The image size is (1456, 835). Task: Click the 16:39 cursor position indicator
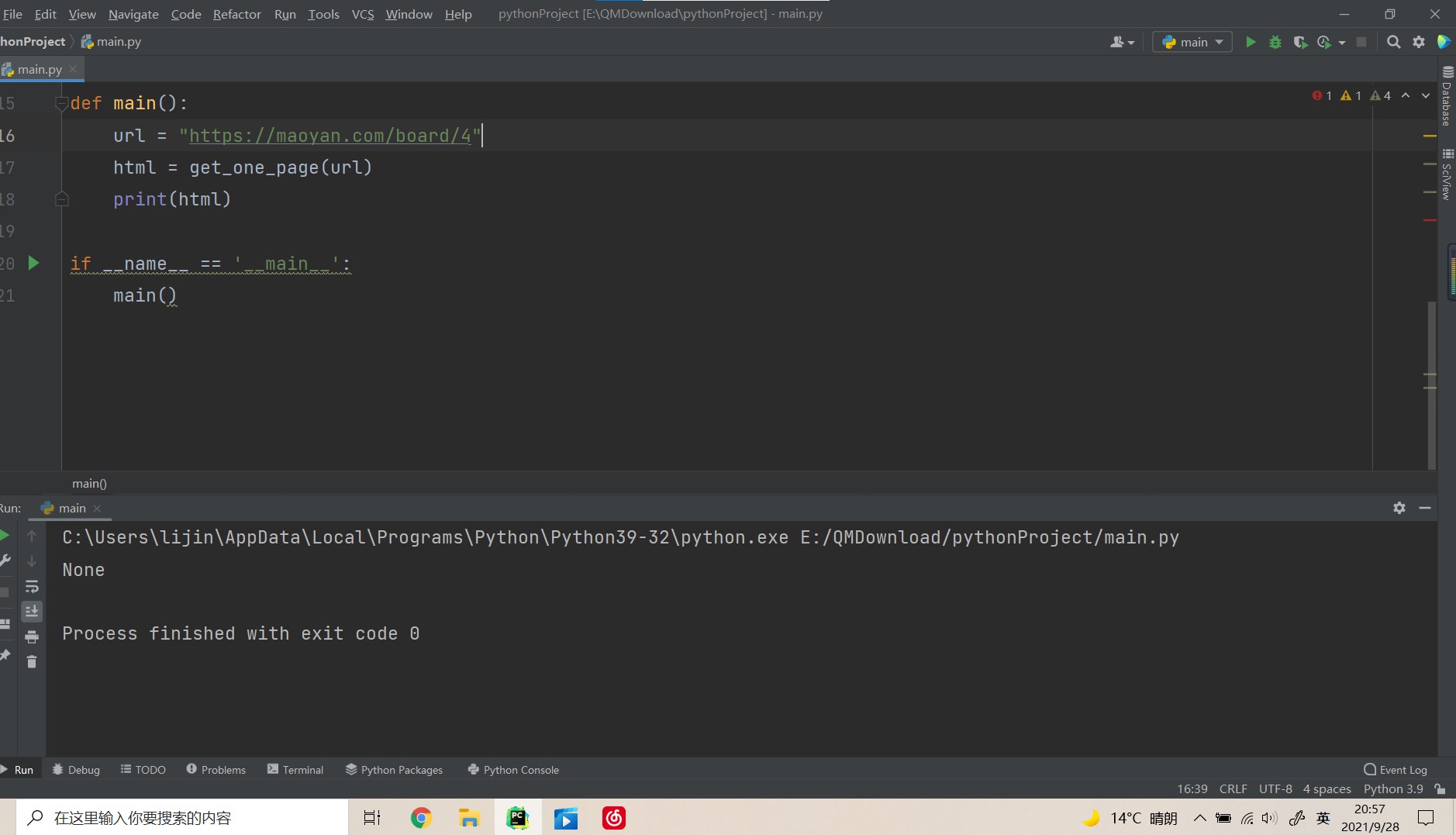[1192, 788]
